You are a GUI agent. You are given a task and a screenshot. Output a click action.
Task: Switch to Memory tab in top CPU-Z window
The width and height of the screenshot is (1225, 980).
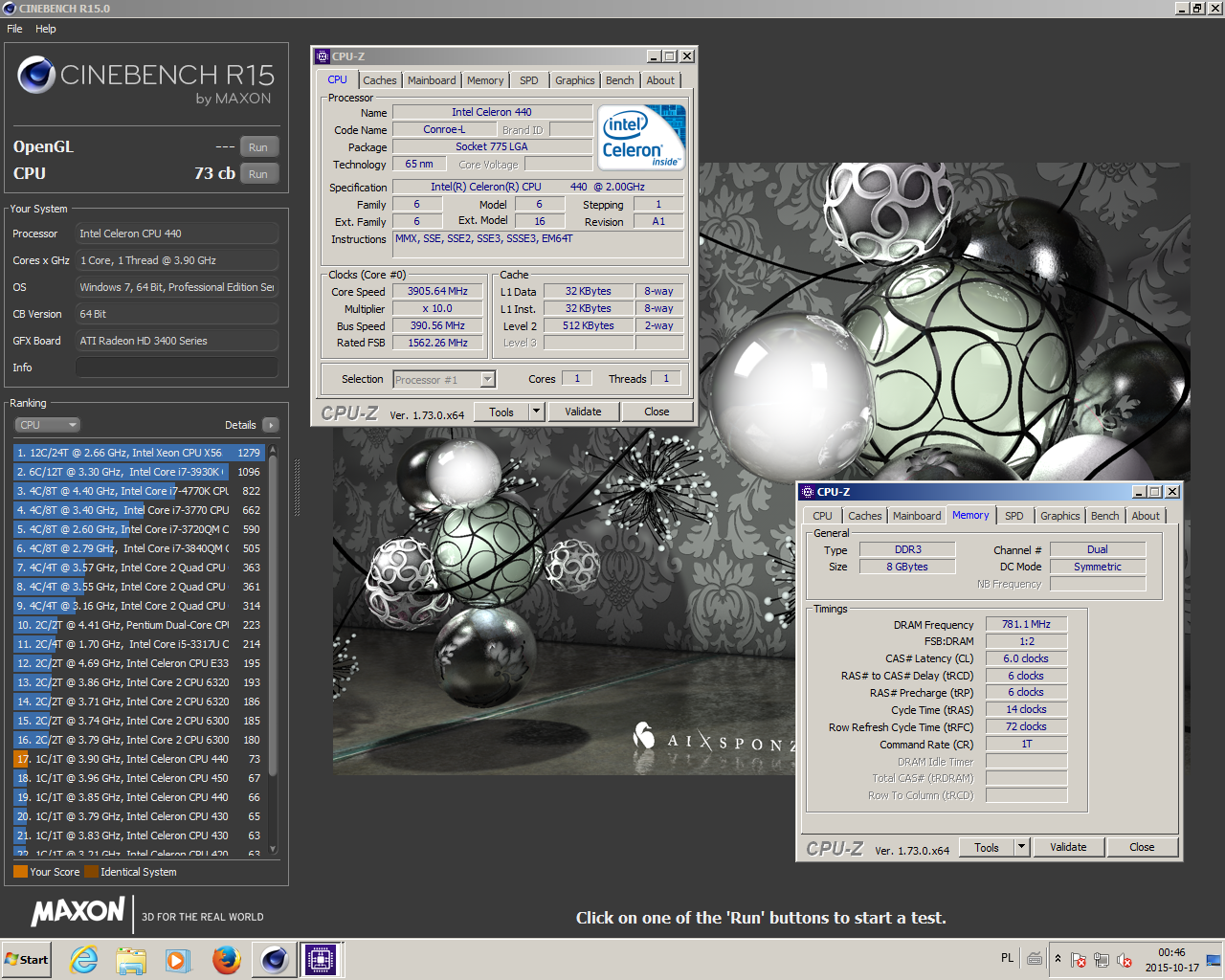click(485, 80)
